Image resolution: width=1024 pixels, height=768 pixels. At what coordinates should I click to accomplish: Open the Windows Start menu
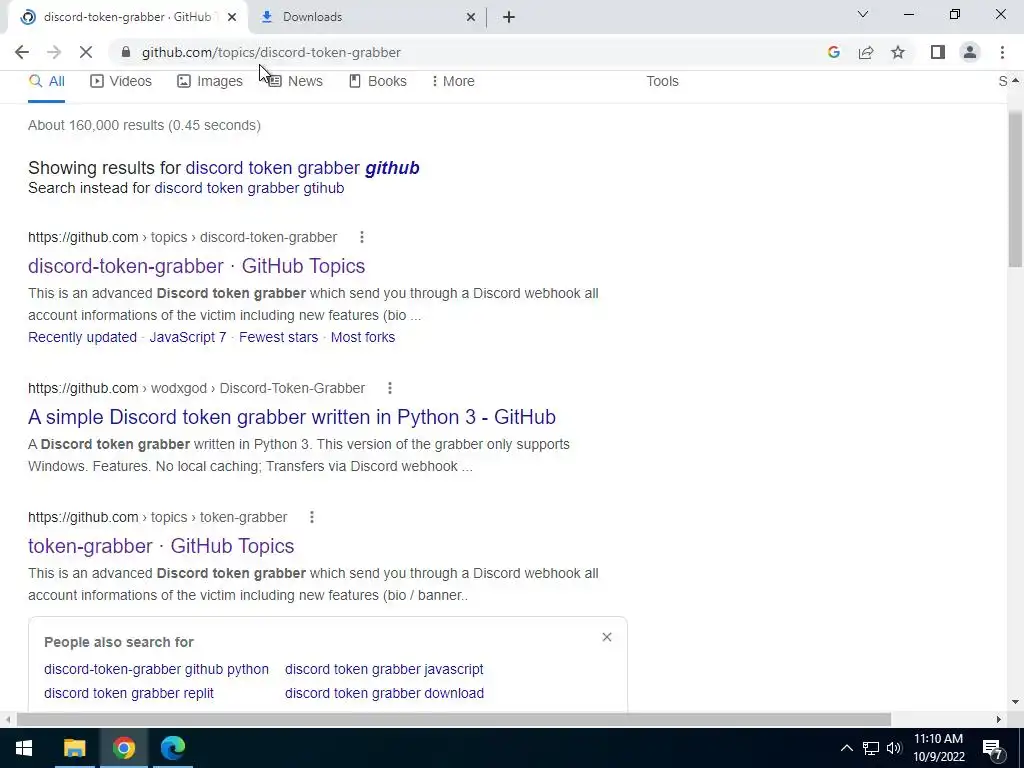pyautogui.click(x=24, y=748)
